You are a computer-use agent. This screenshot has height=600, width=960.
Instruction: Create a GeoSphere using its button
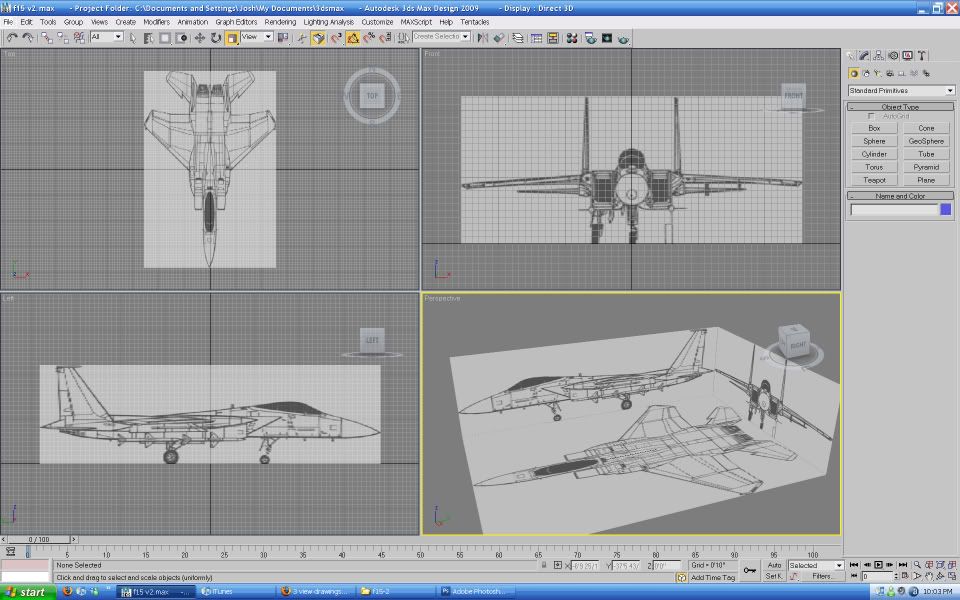pos(926,141)
